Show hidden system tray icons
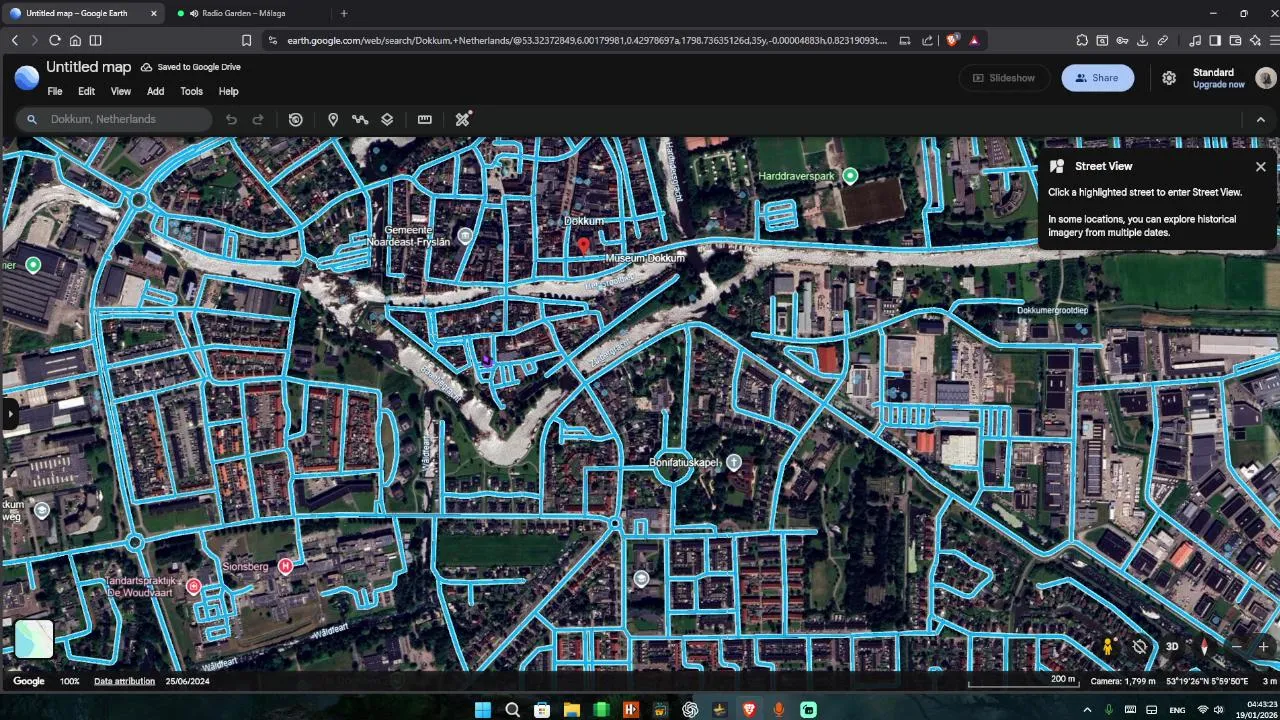This screenshot has width=1280, height=720. pyautogui.click(x=1087, y=710)
